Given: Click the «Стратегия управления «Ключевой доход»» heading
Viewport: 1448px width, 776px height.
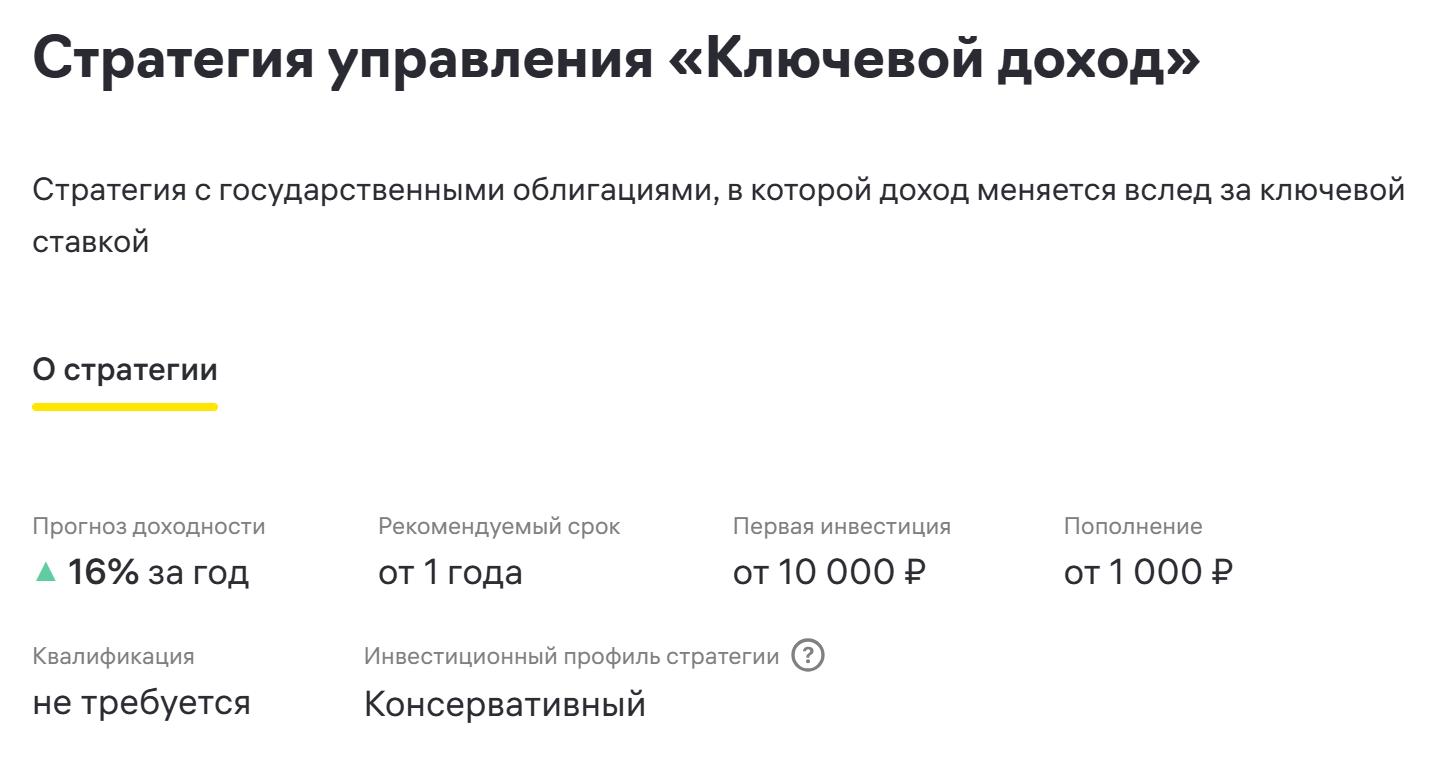Looking at the screenshot, I should [616, 61].
